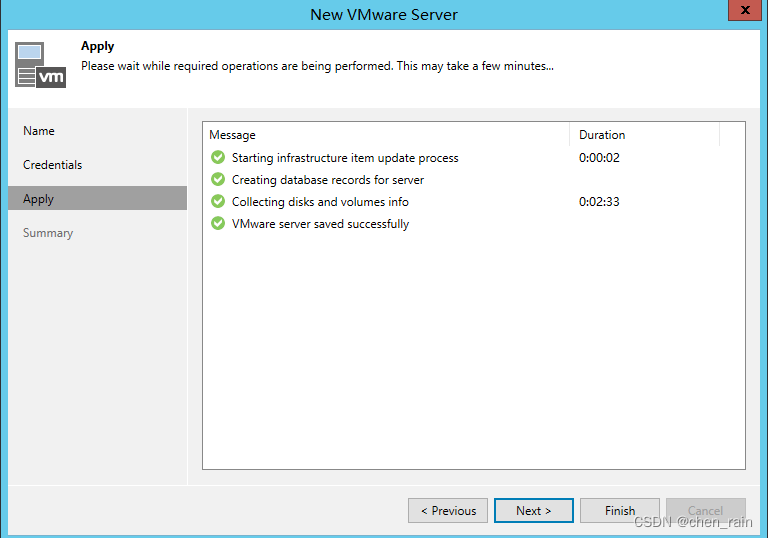Proceed with the Next > button
The image size is (768, 538).
coord(534,511)
